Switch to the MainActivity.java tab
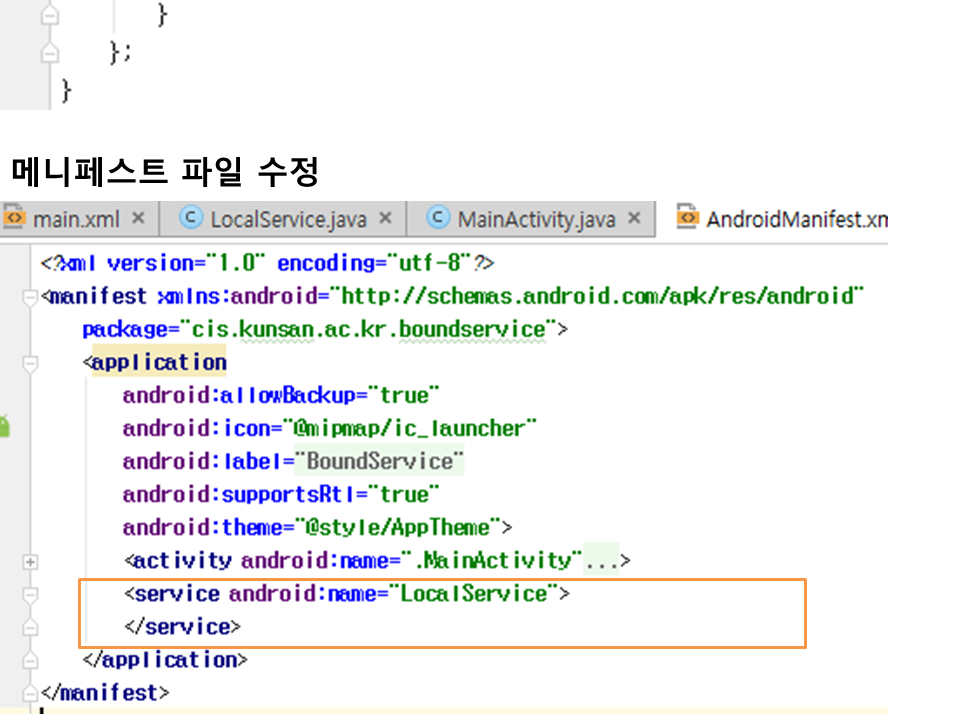960x720 pixels. (x=536, y=219)
